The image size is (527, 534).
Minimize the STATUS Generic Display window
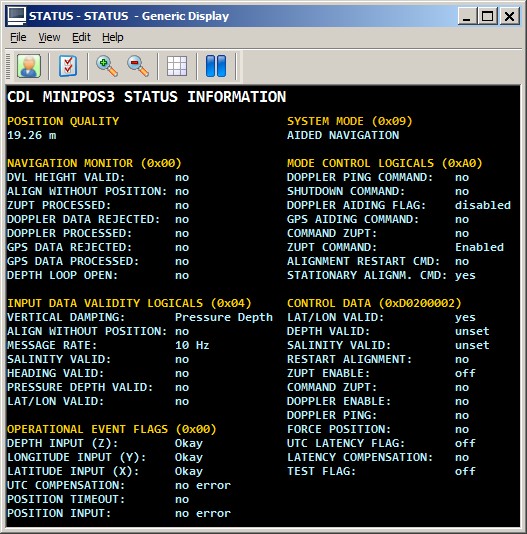[467, 16]
